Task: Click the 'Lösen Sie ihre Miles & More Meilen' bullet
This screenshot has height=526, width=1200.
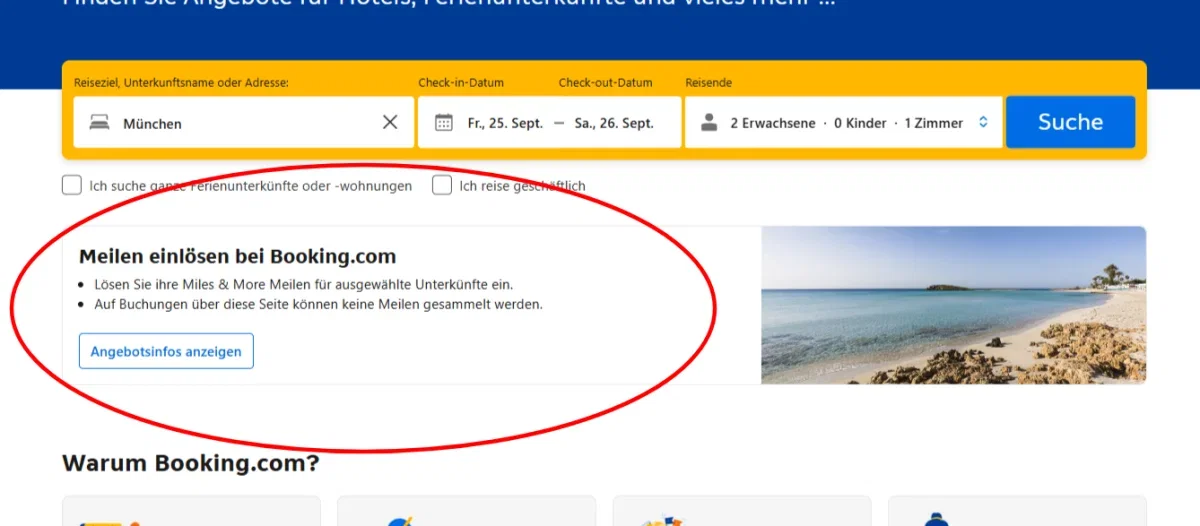Action: pyautogui.click(x=303, y=284)
